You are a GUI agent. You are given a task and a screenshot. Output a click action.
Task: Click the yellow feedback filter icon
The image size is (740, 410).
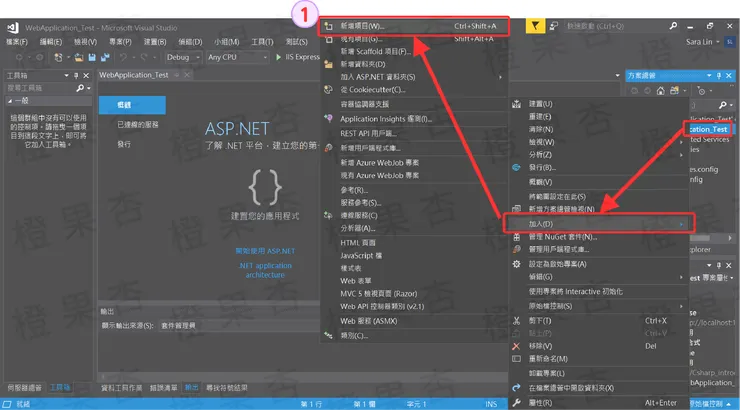tap(535, 26)
